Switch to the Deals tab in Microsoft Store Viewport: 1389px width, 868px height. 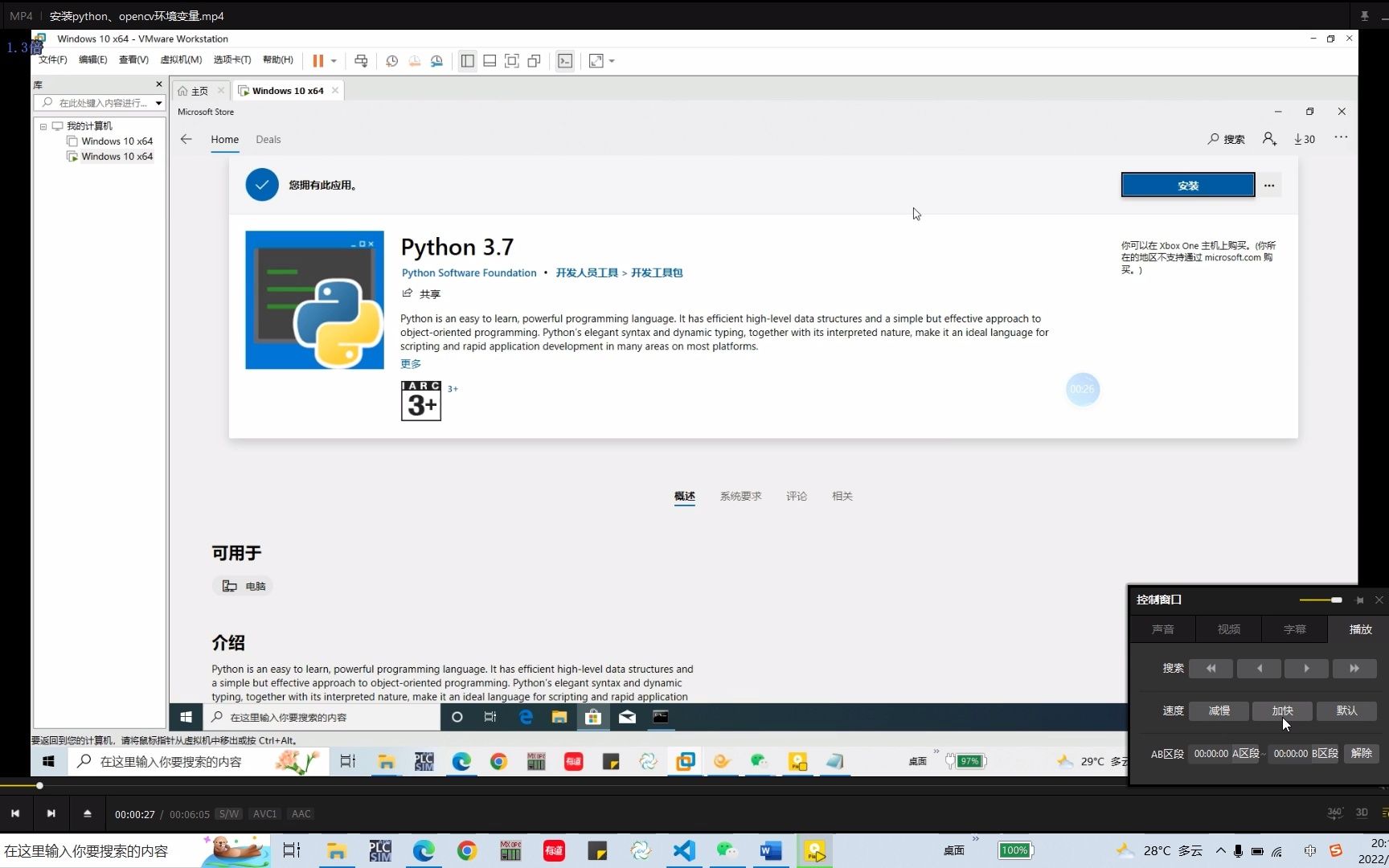pyautogui.click(x=268, y=139)
